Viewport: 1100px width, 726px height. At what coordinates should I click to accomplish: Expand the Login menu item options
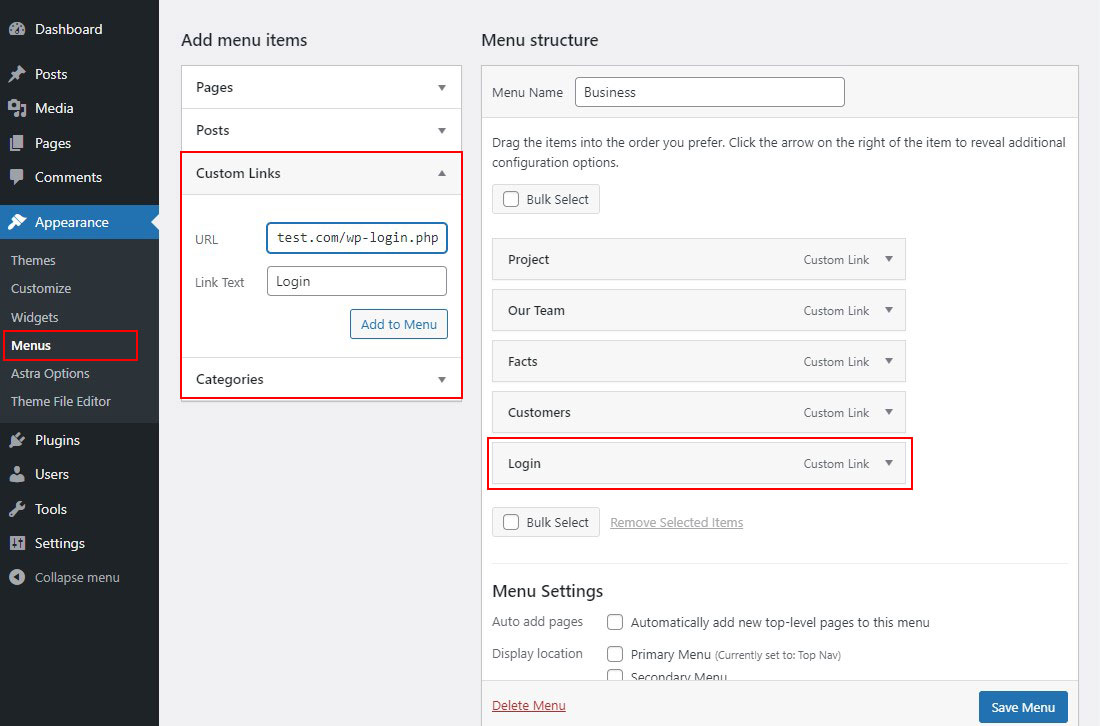890,463
